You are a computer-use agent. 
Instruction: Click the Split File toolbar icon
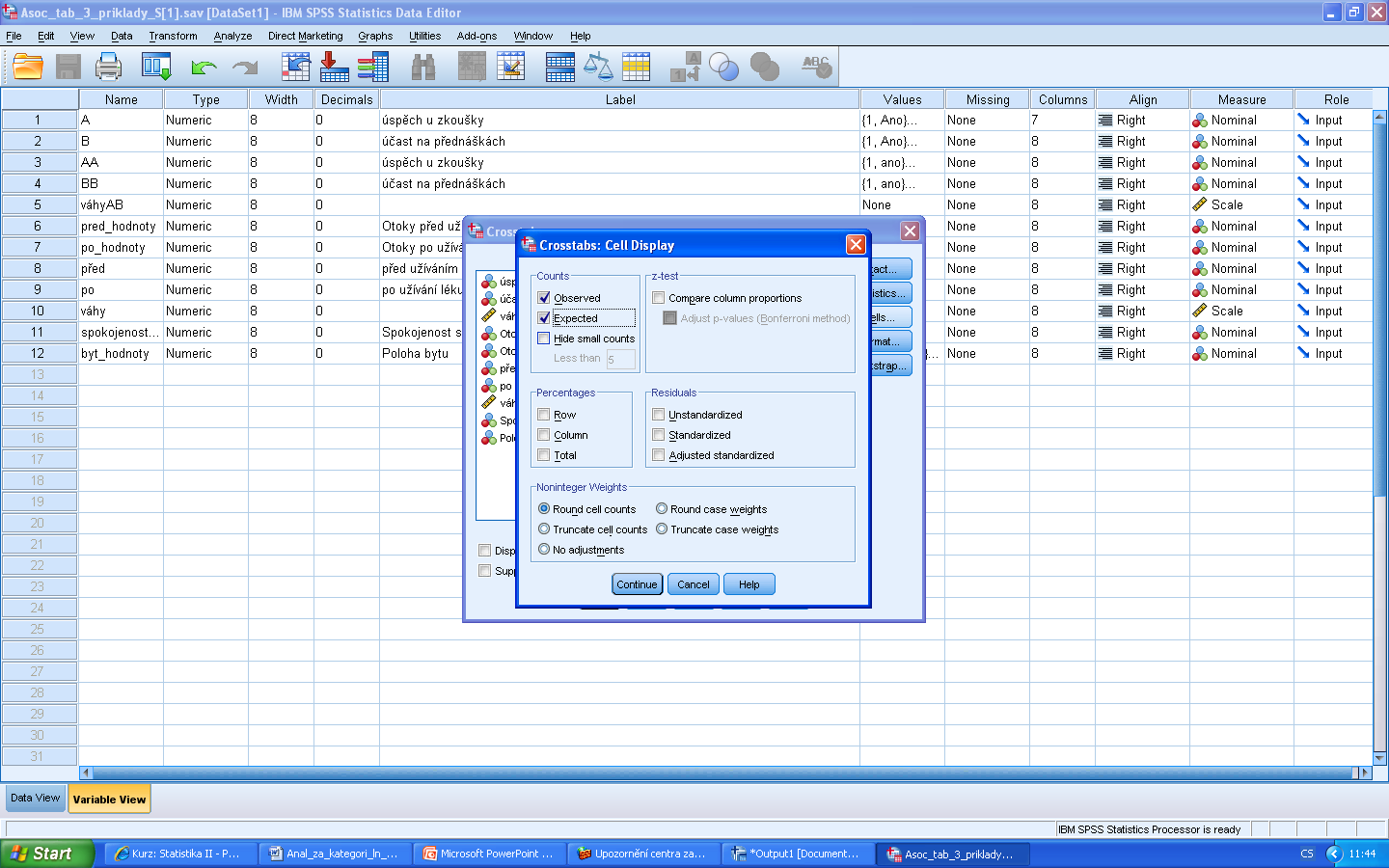[559, 68]
